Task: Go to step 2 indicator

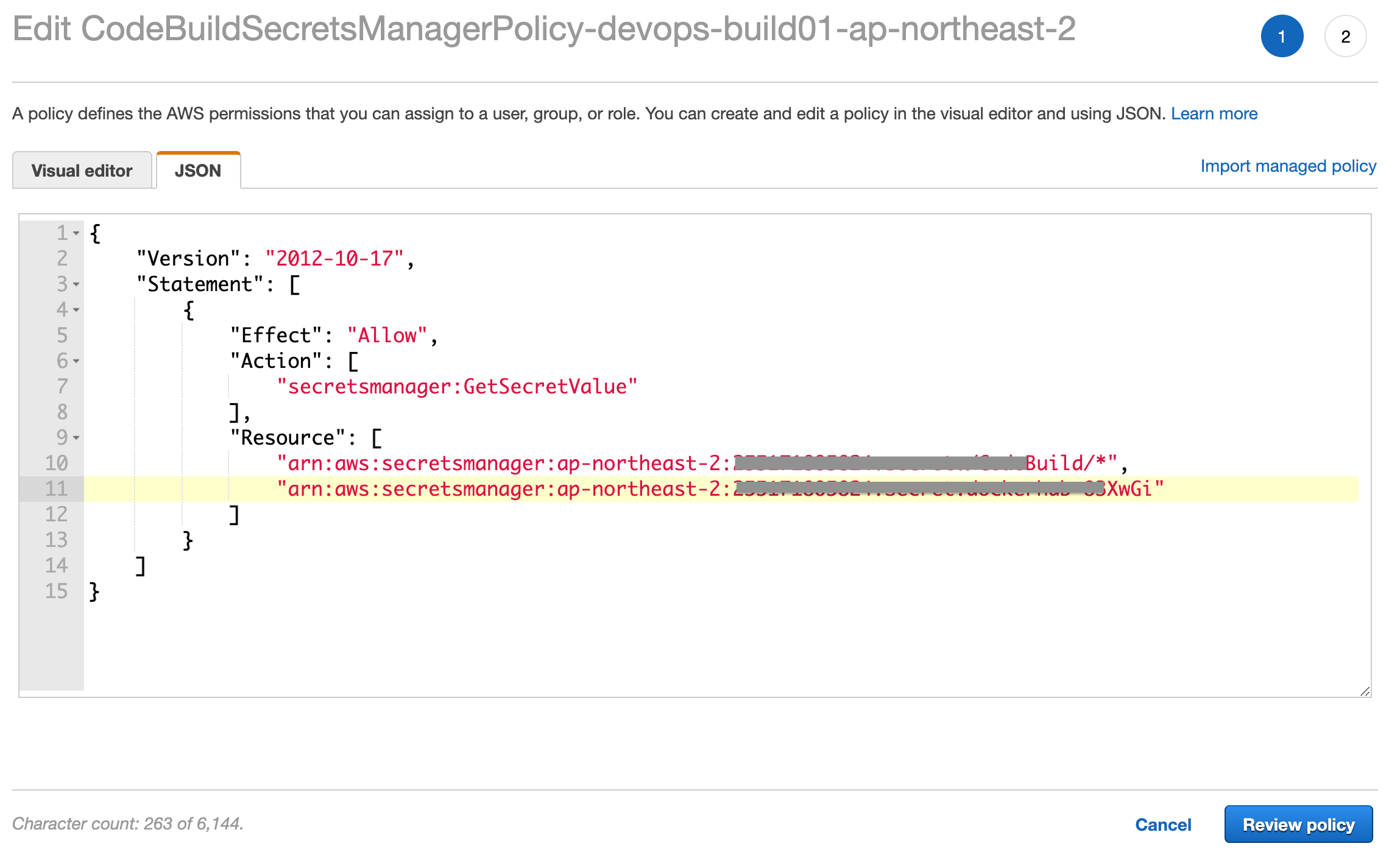Action: (x=1345, y=36)
